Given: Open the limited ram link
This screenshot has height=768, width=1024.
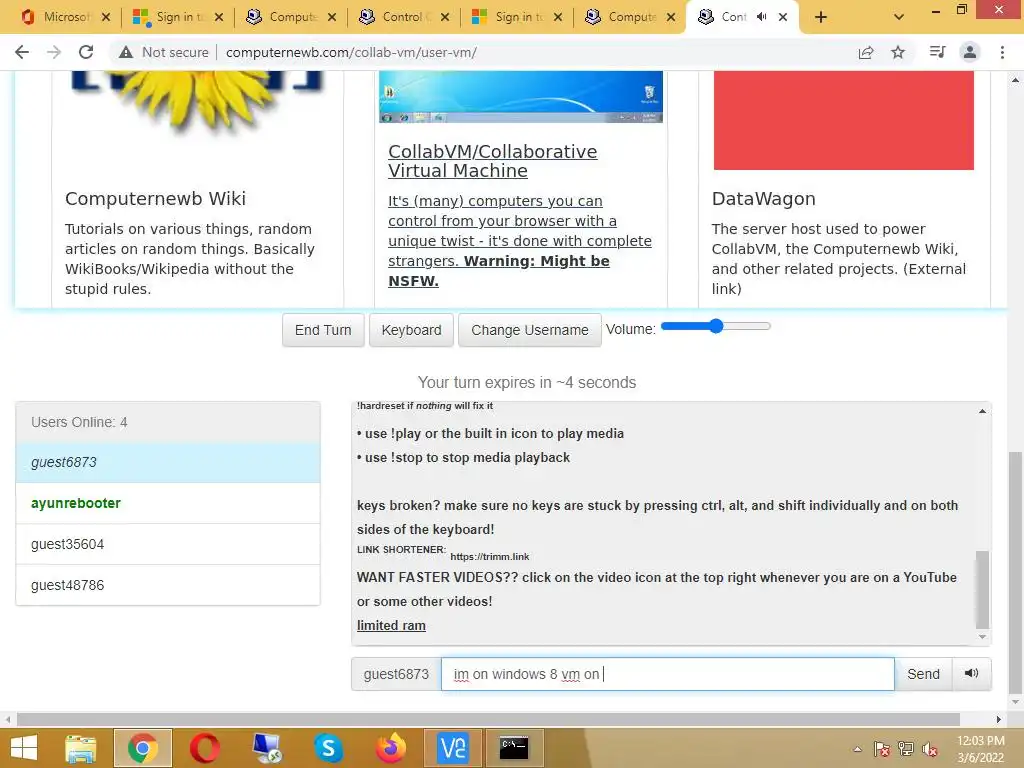Looking at the screenshot, I should (391, 626).
